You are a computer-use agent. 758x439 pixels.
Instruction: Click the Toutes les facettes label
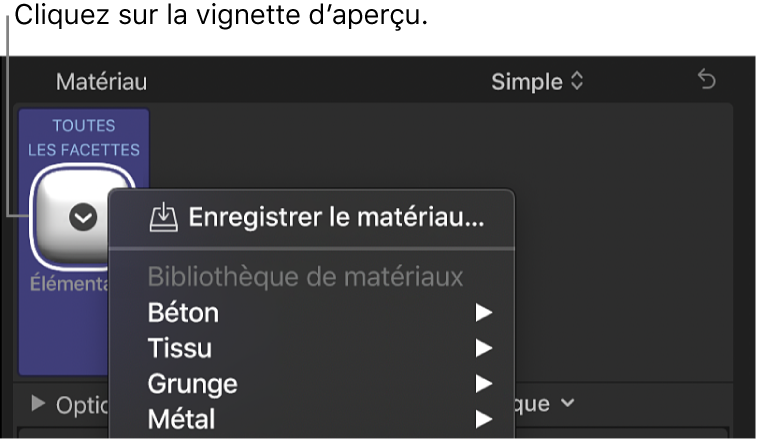point(84,138)
